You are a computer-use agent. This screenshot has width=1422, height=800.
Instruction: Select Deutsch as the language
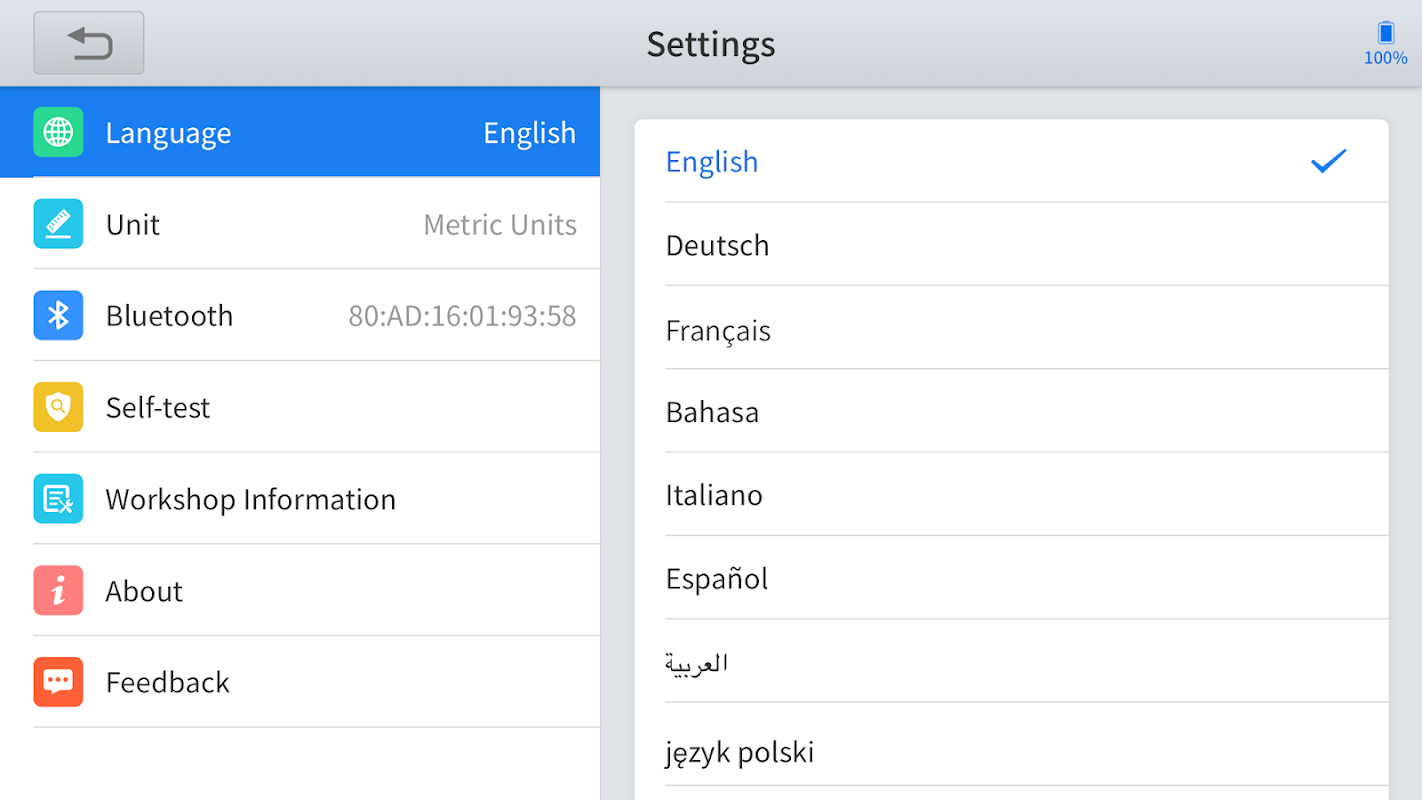tap(718, 245)
